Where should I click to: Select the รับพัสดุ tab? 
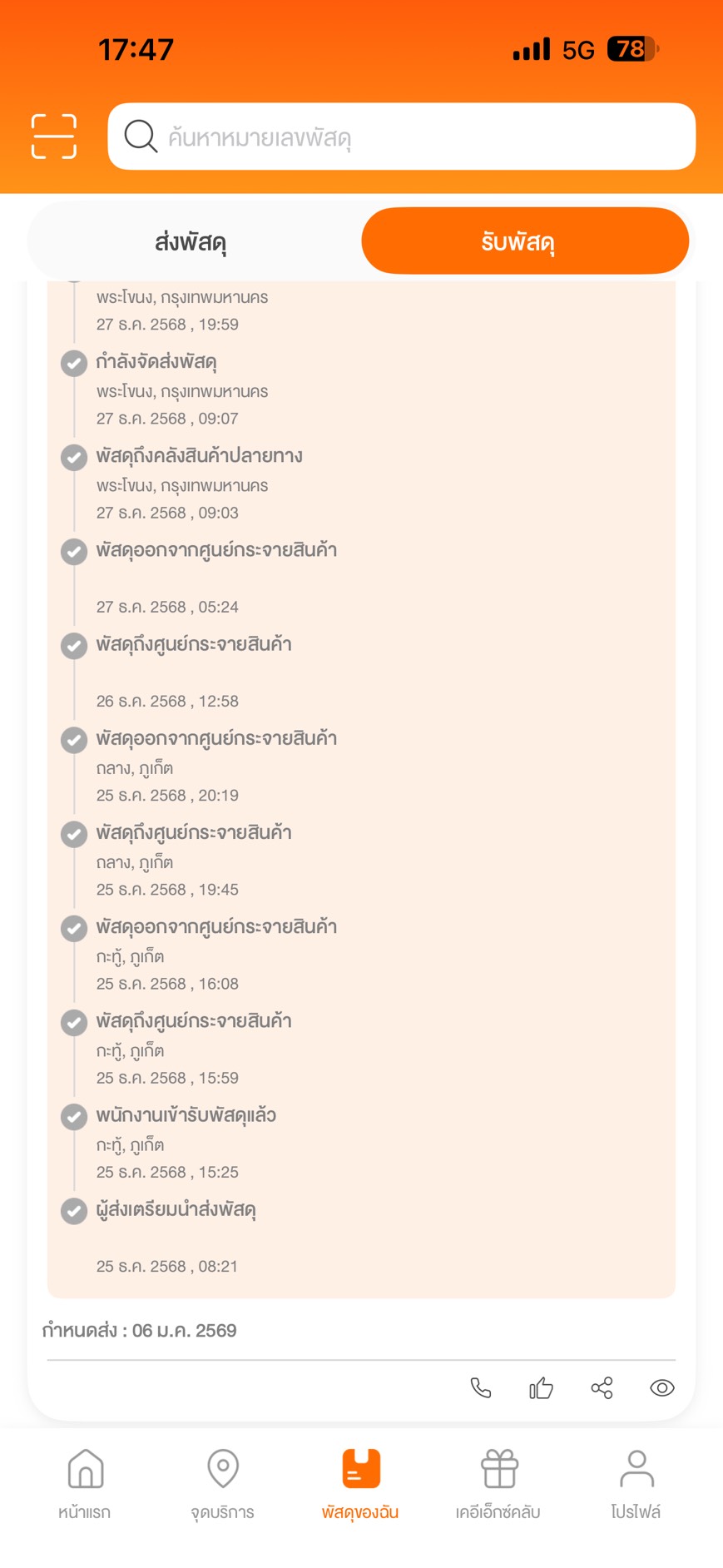pos(525,241)
